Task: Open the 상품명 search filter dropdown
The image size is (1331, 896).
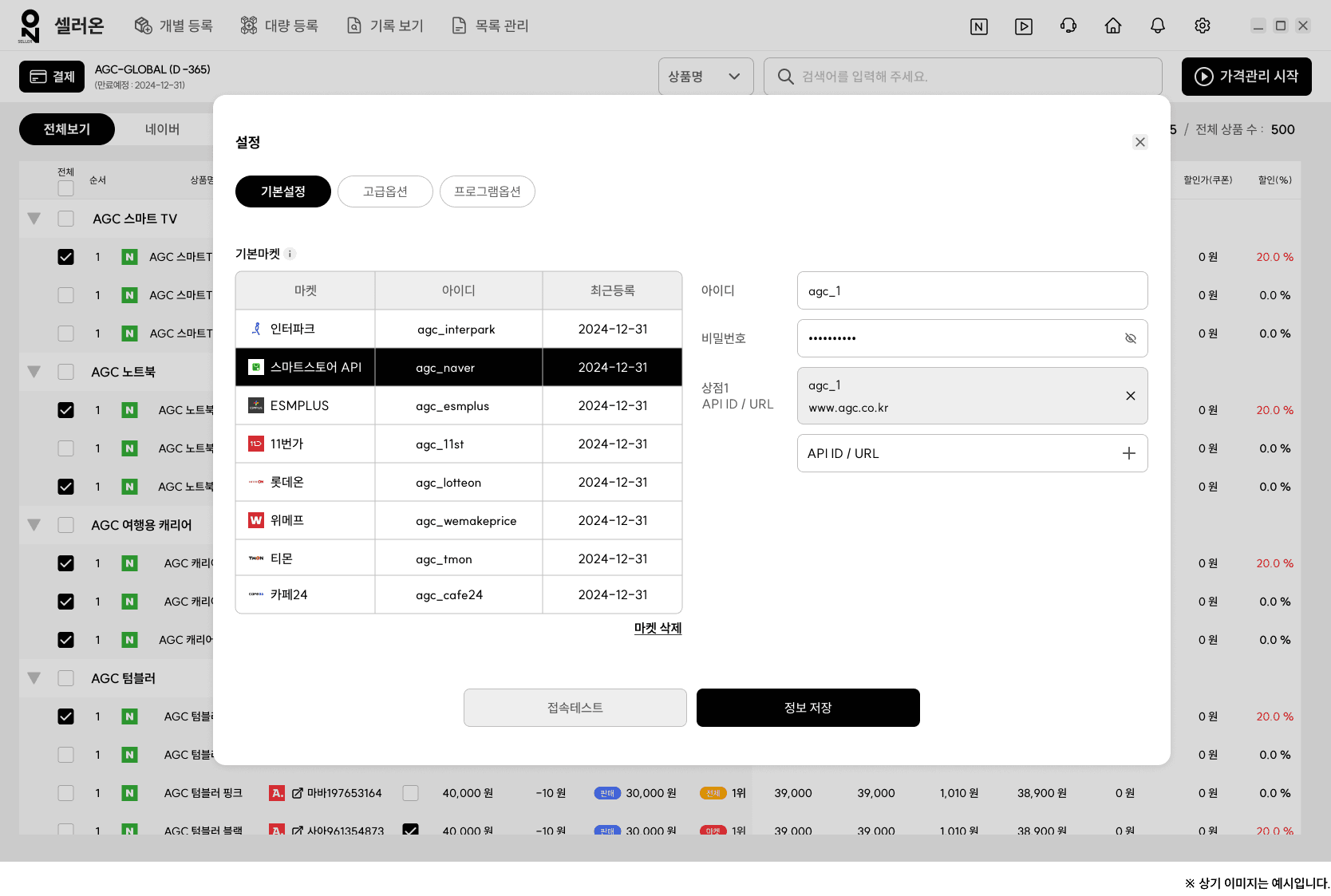Action: (705, 76)
